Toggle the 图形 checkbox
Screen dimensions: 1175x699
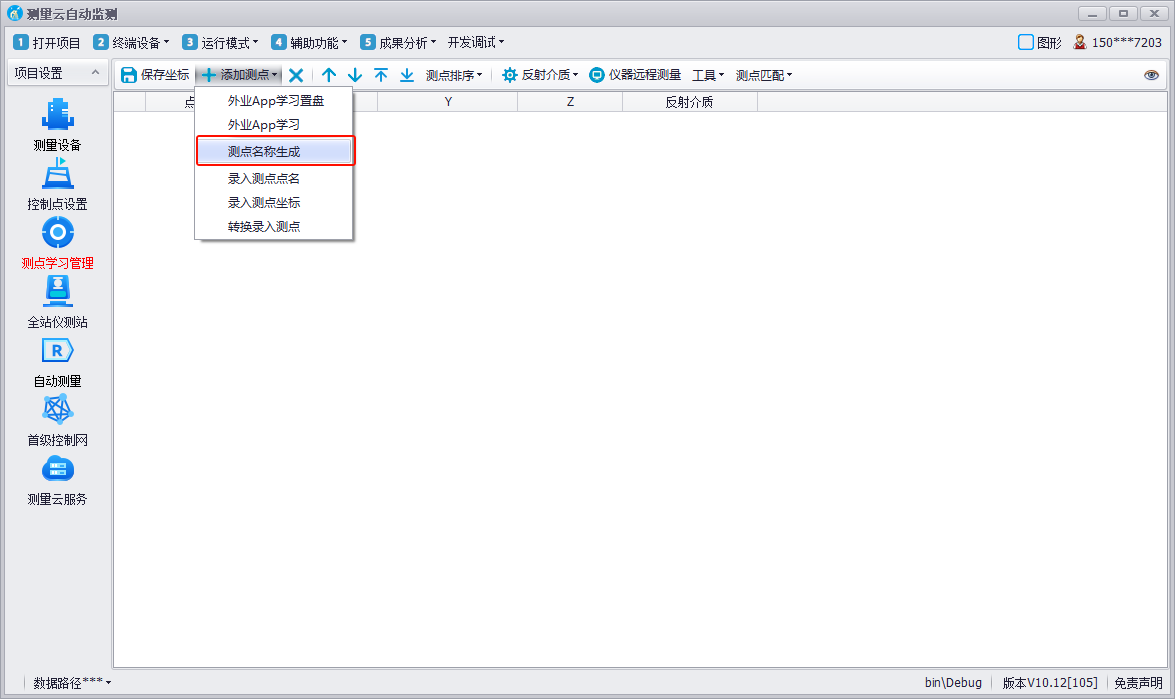(1025, 42)
